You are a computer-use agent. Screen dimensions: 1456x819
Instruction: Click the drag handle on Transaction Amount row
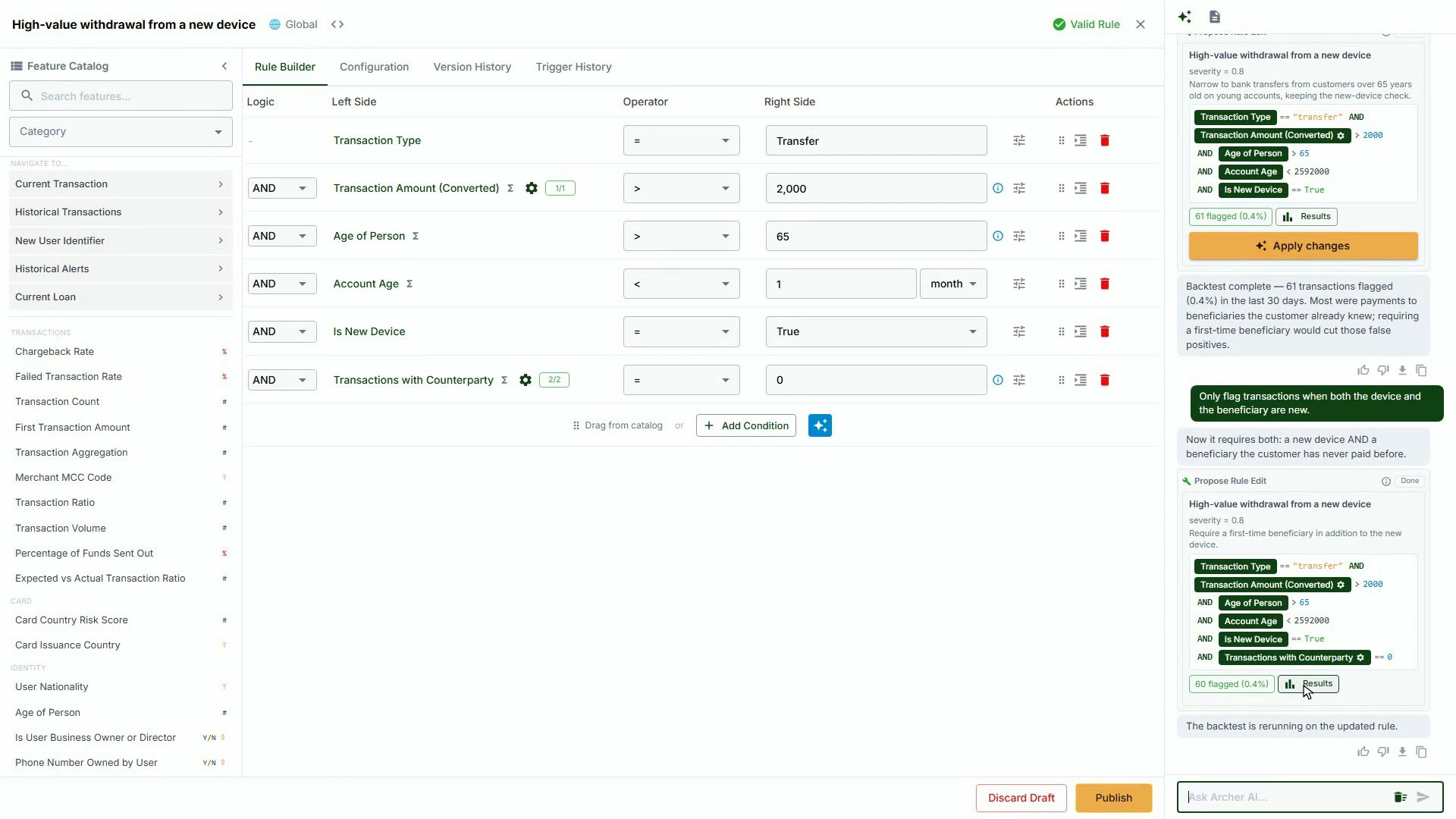[x=1061, y=188]
